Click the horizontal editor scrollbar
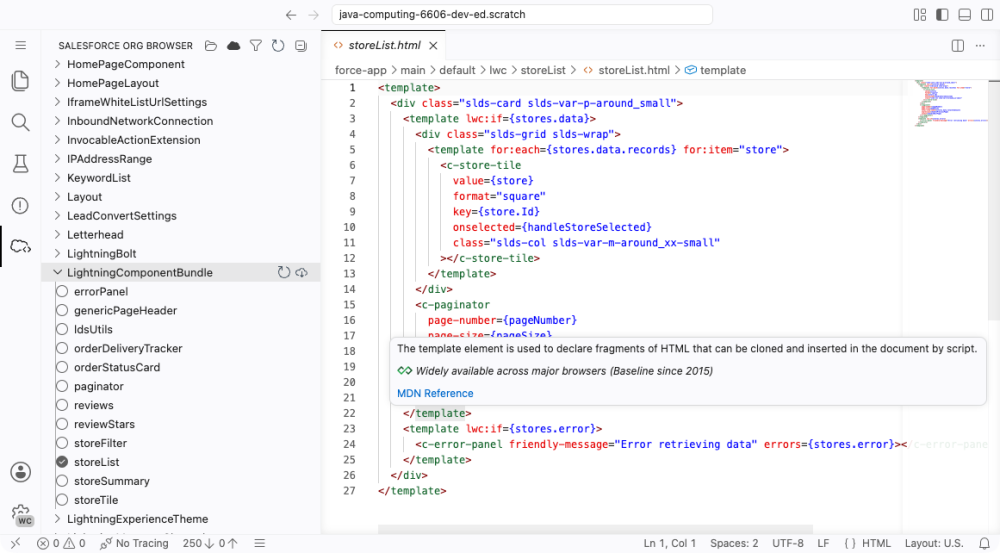The width and height of the screenshot is (1000, 553). tap(595, 529)
